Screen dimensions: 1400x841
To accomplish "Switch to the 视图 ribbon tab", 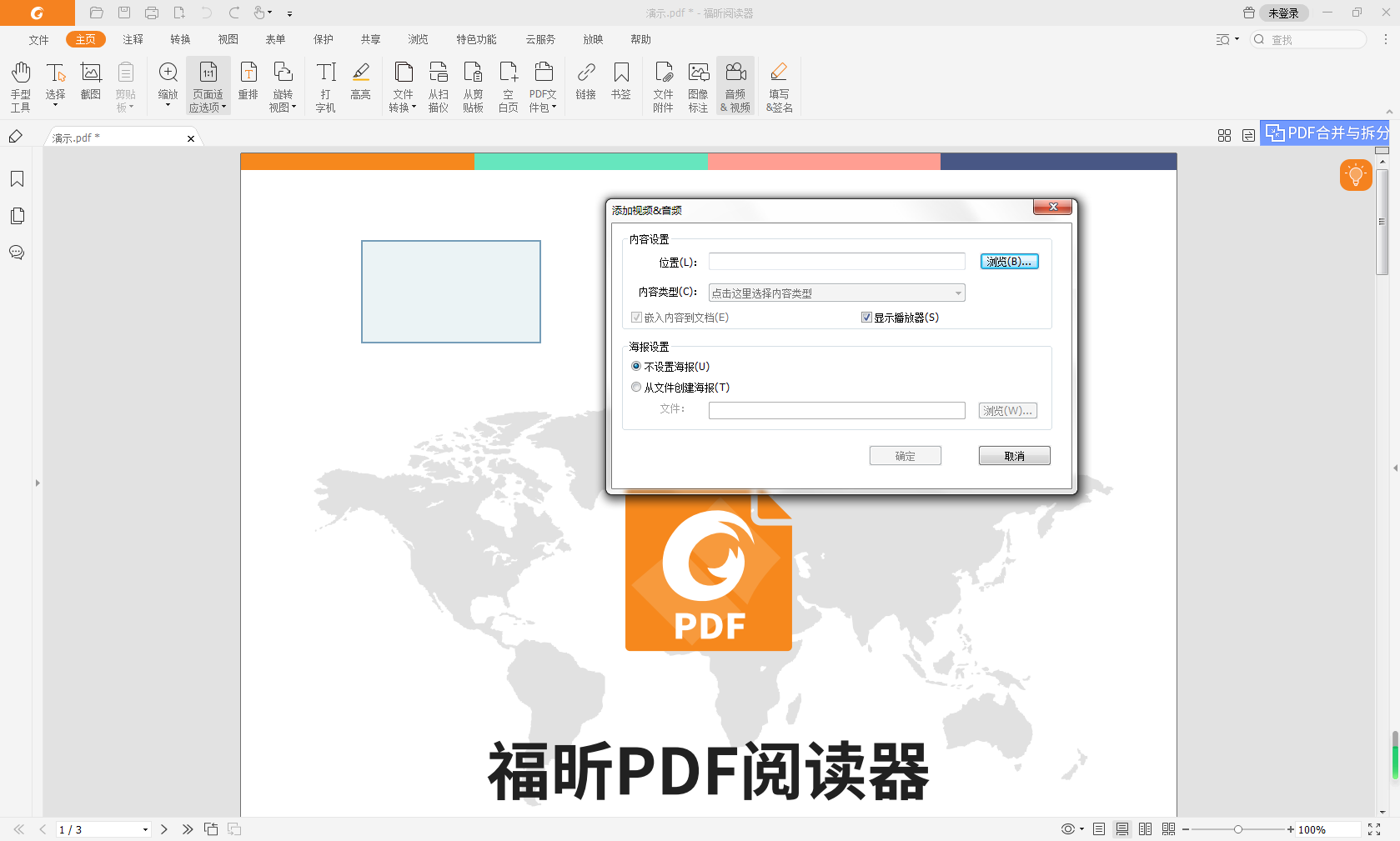I will 228,39.
